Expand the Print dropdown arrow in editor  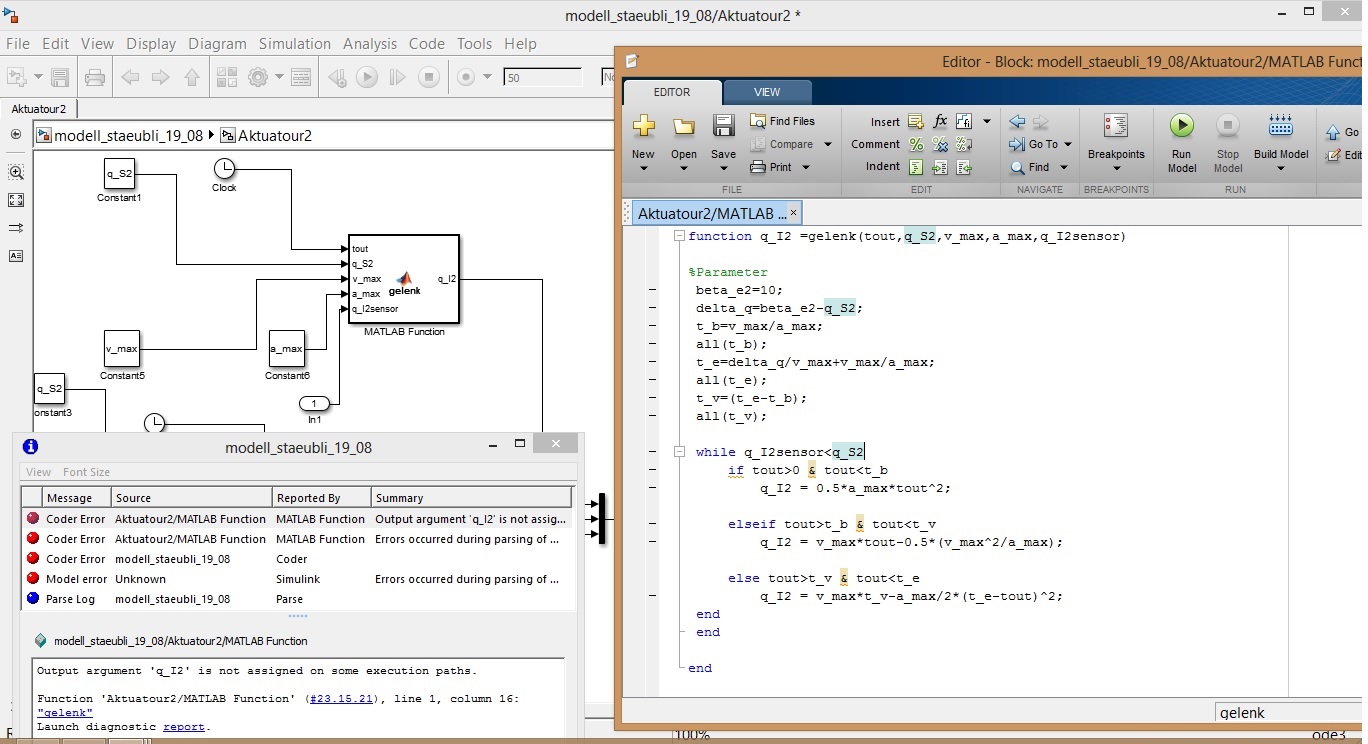(x=805, y=167)
